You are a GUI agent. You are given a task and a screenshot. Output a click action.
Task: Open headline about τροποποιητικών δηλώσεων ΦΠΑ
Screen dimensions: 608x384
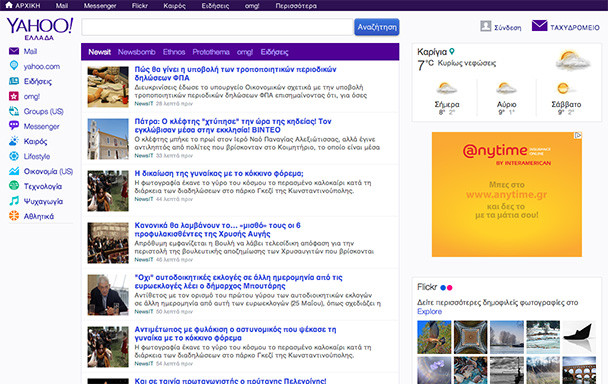coord(235,73)
